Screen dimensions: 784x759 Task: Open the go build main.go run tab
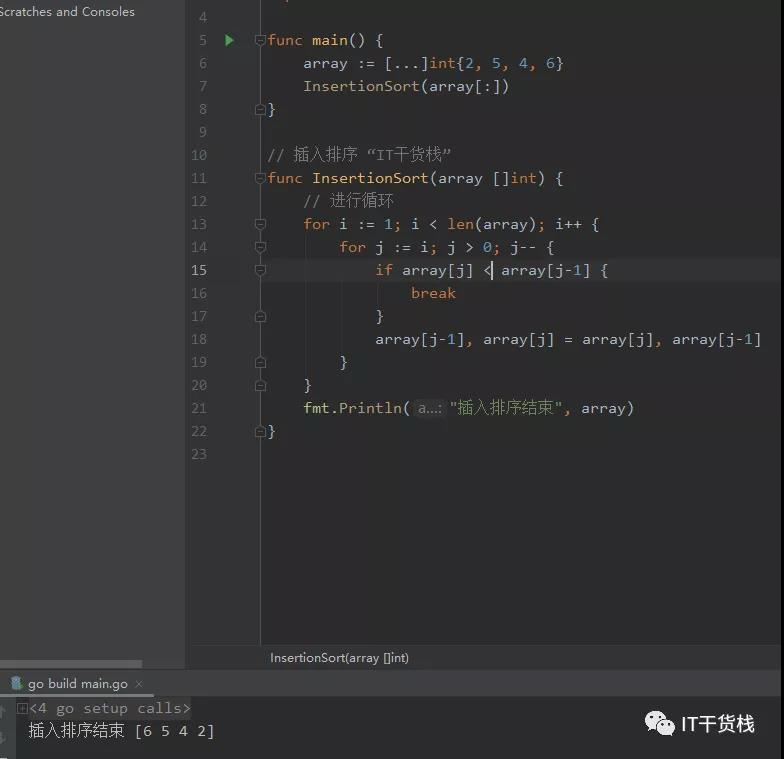coord(78,684)
